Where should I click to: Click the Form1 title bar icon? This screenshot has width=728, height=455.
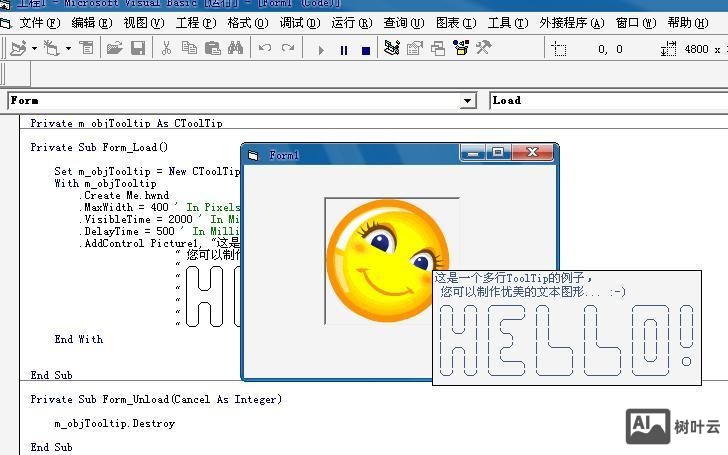pyautogui.click(x=254, y=156)
